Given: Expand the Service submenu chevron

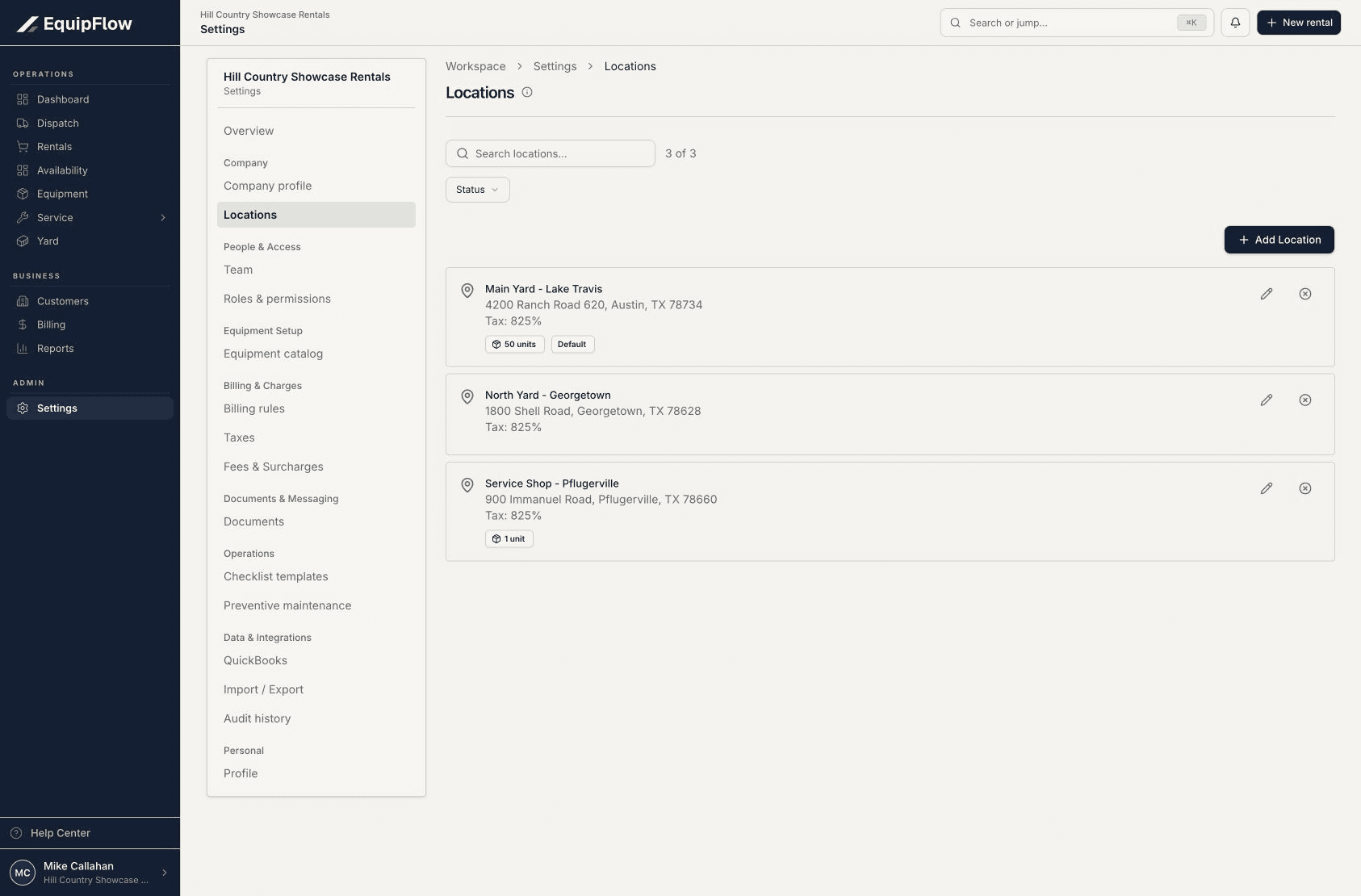Looking at the screenshot, I should click(163, 218).
